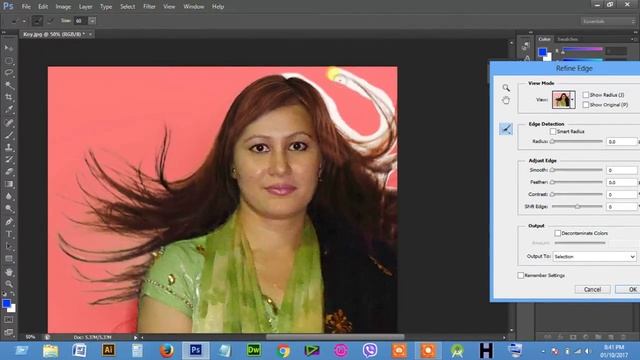
Task: Select the Path Selection tool
Action: 9,246
